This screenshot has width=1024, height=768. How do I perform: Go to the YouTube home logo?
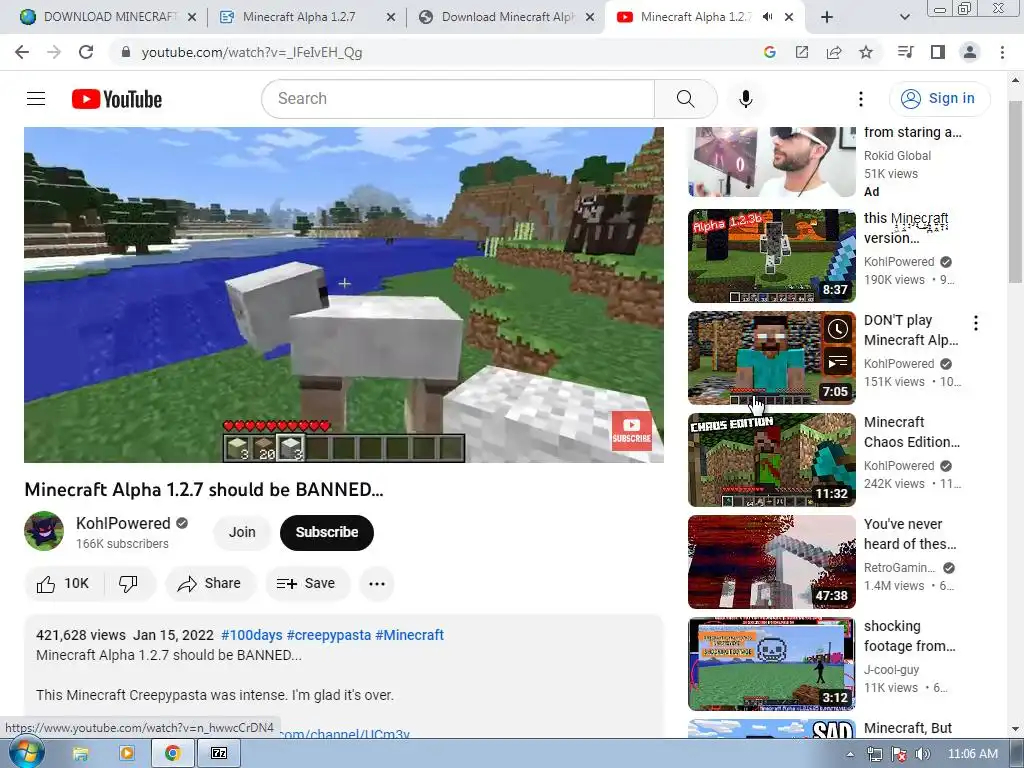[x=117, y=99]
